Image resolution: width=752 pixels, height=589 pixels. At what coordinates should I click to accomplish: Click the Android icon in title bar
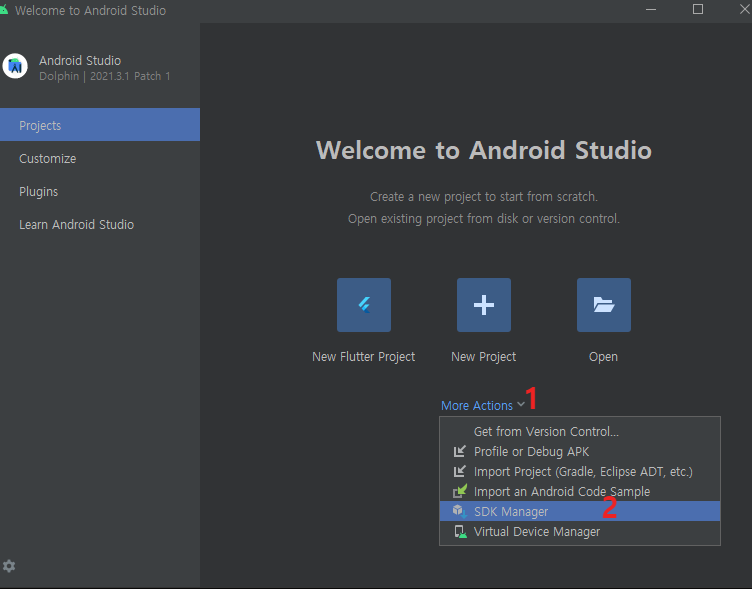click(x=4, y=10)
